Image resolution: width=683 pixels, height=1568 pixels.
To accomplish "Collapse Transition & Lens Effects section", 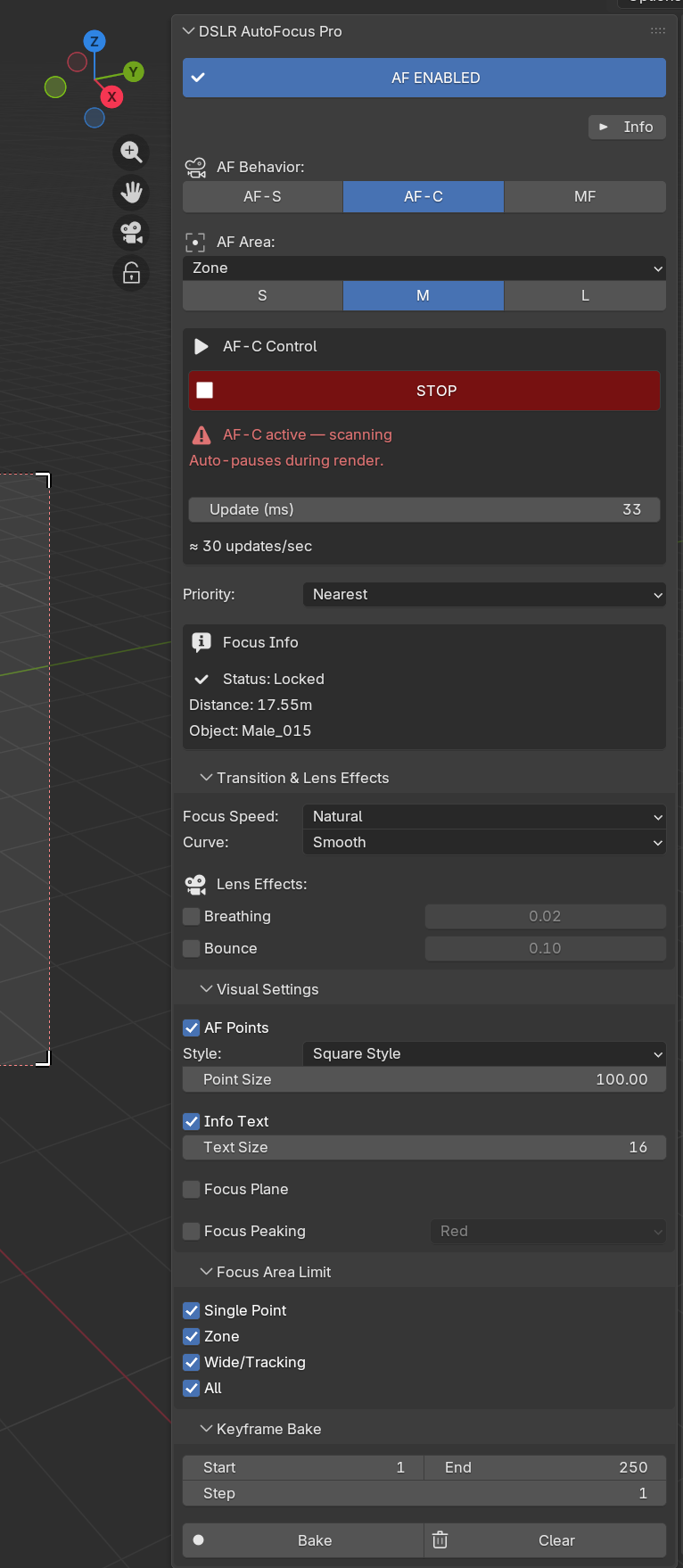I will coord(206,778).
